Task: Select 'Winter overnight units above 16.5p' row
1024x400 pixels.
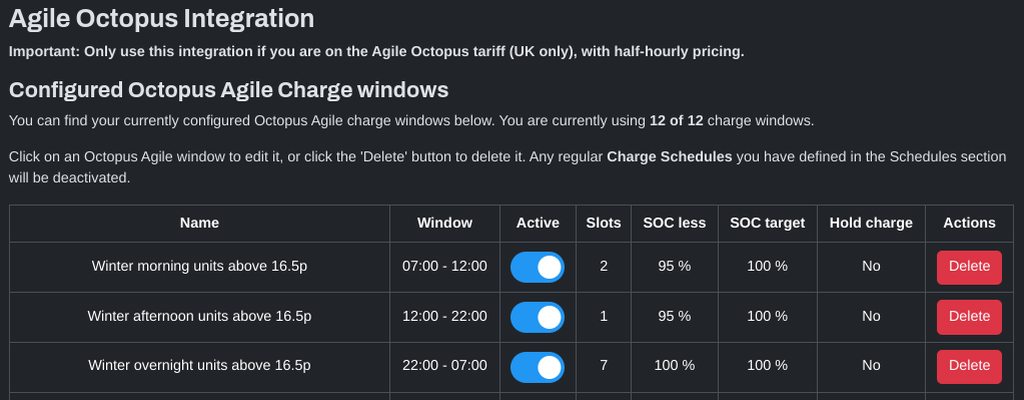Action: coord(199,366)
